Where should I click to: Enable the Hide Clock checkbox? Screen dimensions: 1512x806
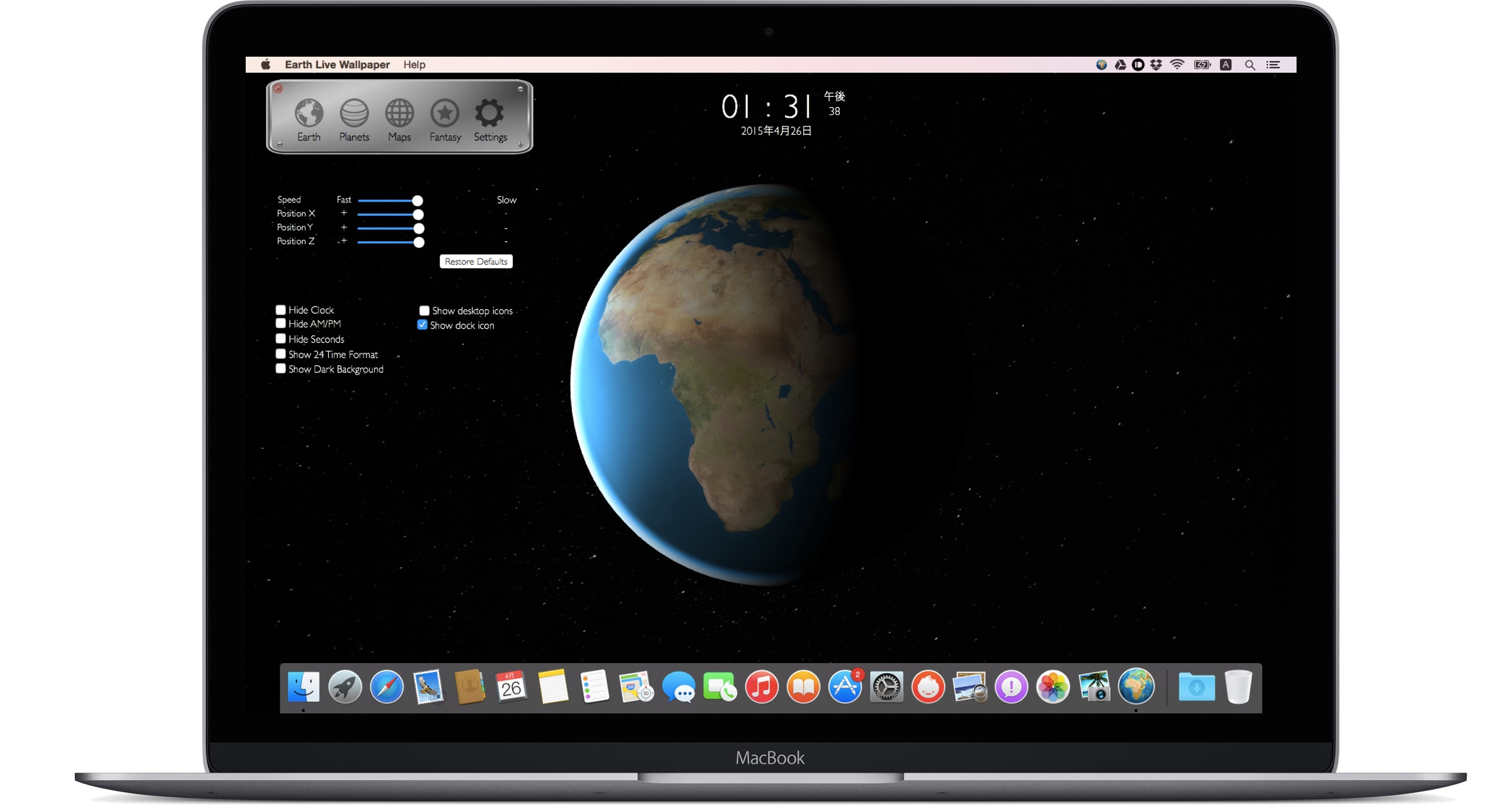pos(280,309)
